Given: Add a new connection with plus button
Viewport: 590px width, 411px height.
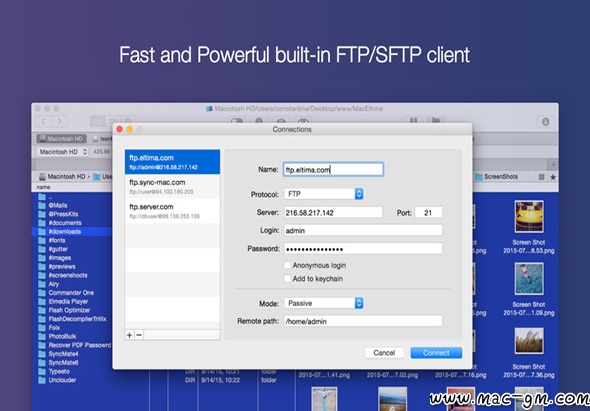Looking at the screenshot, I should (129, 335).
